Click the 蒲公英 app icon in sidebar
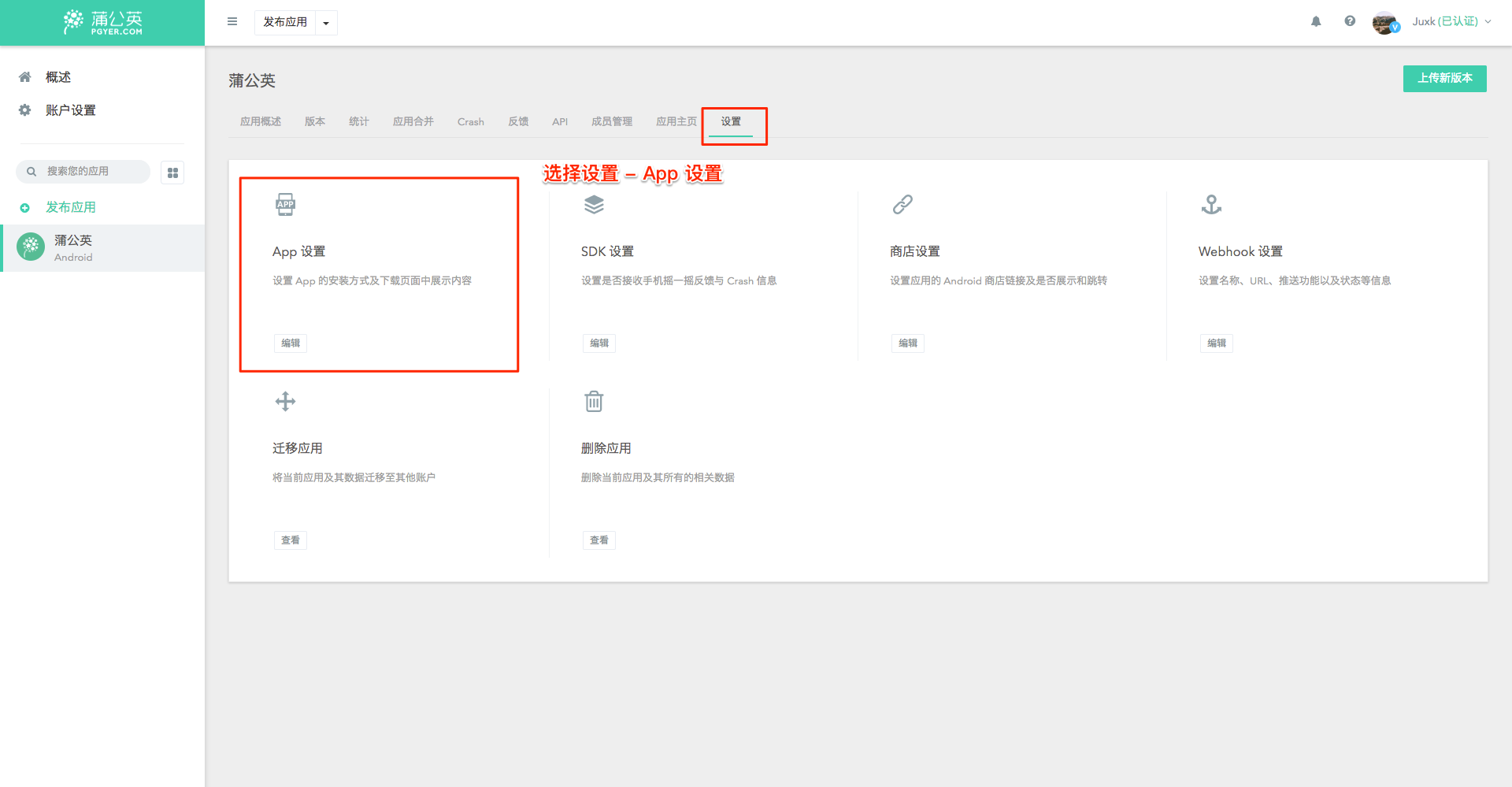The width and height of the screenshot is (1512, 787). click(31, 247)
